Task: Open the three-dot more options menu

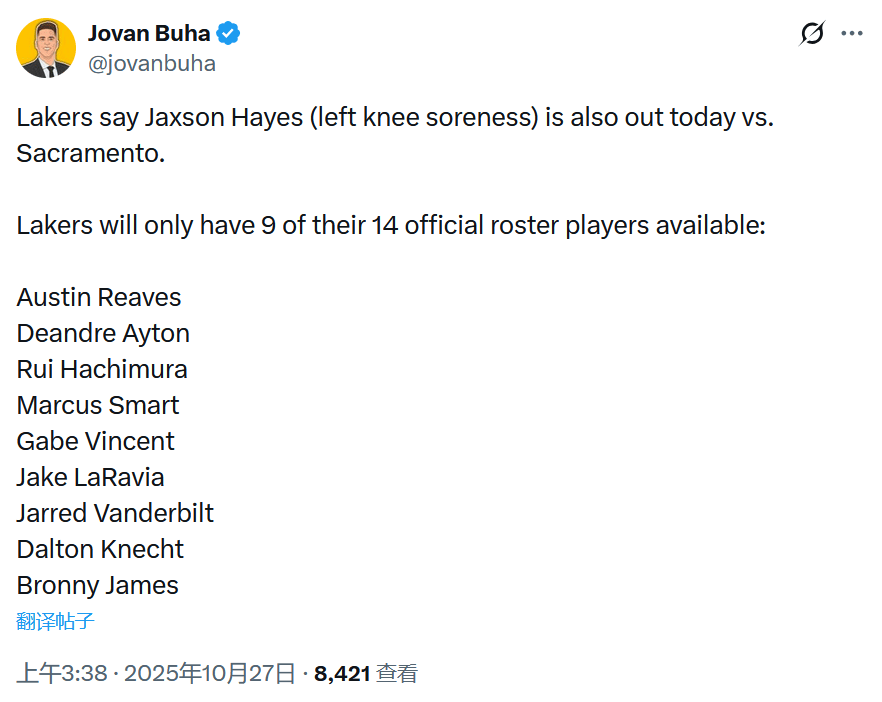Action: pos(852,34)
